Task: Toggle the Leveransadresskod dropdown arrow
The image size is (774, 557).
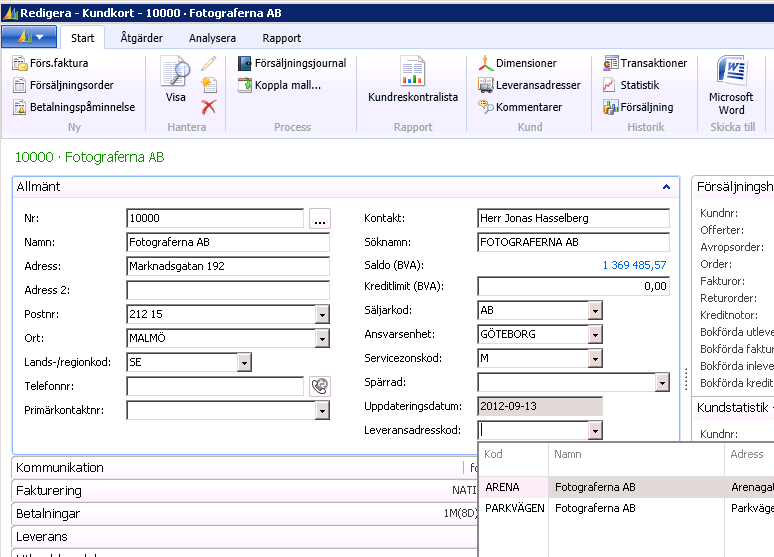Action: [595, 431]
